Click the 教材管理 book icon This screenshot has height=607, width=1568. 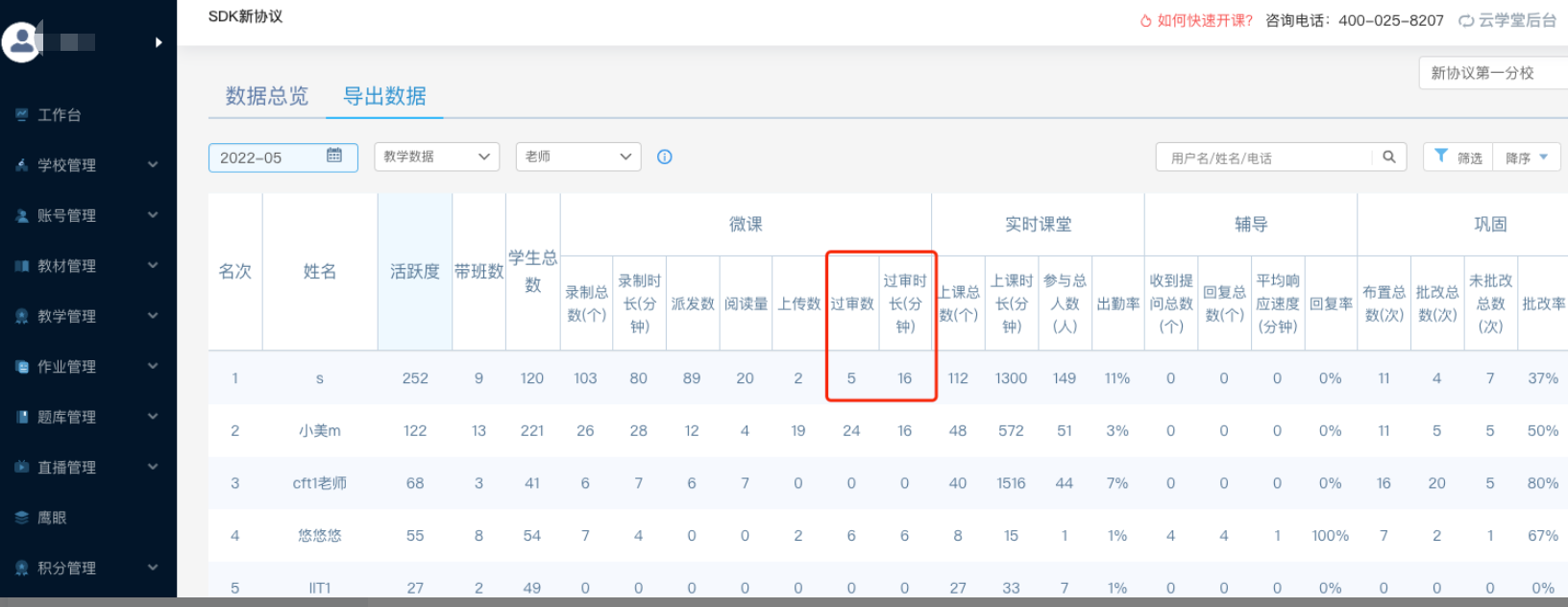(21, 266)
